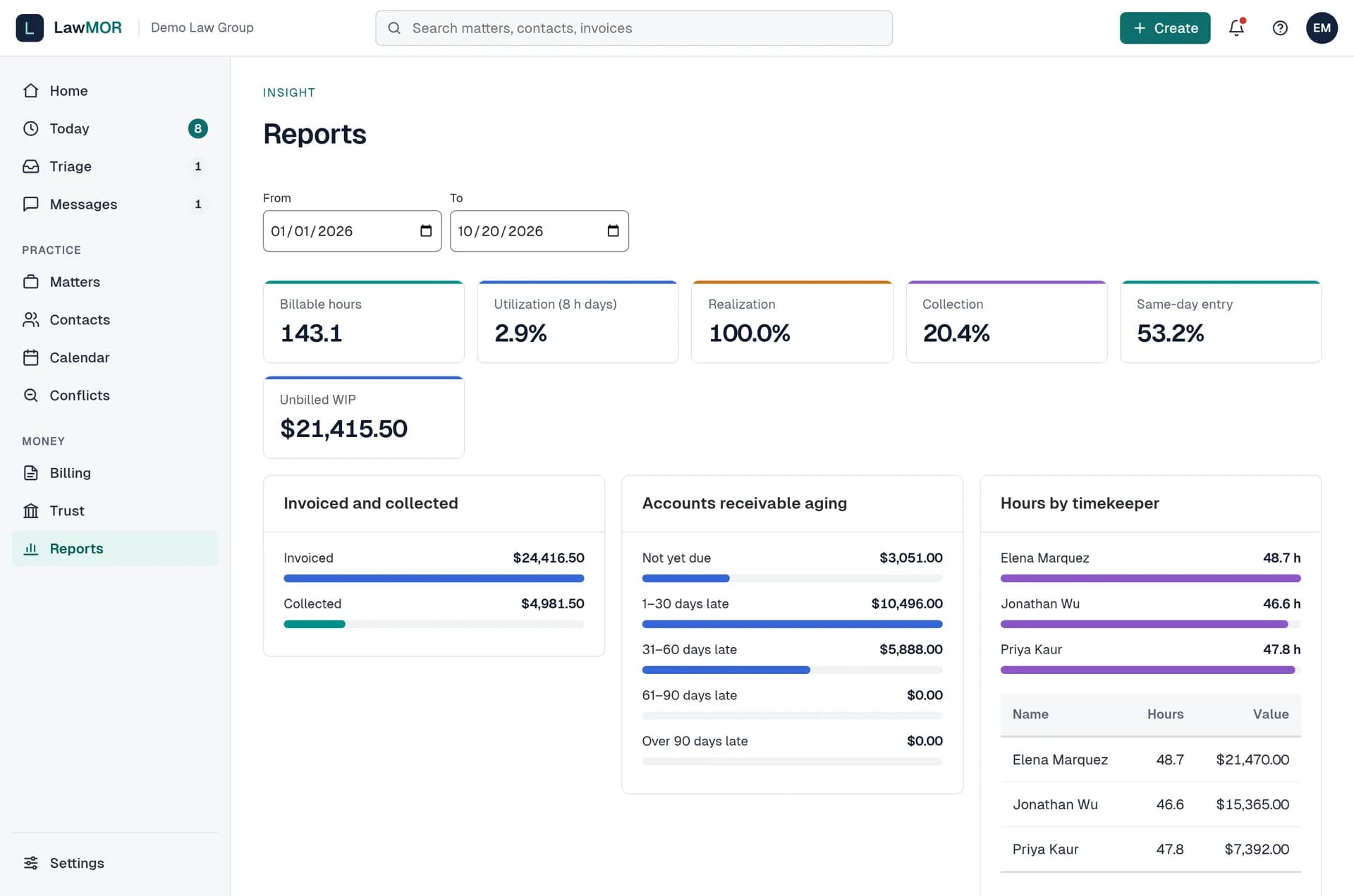This screenshot has width=1354, height=896.
Task: Click the LawMOR logo icon
Action: coord(30,27)
